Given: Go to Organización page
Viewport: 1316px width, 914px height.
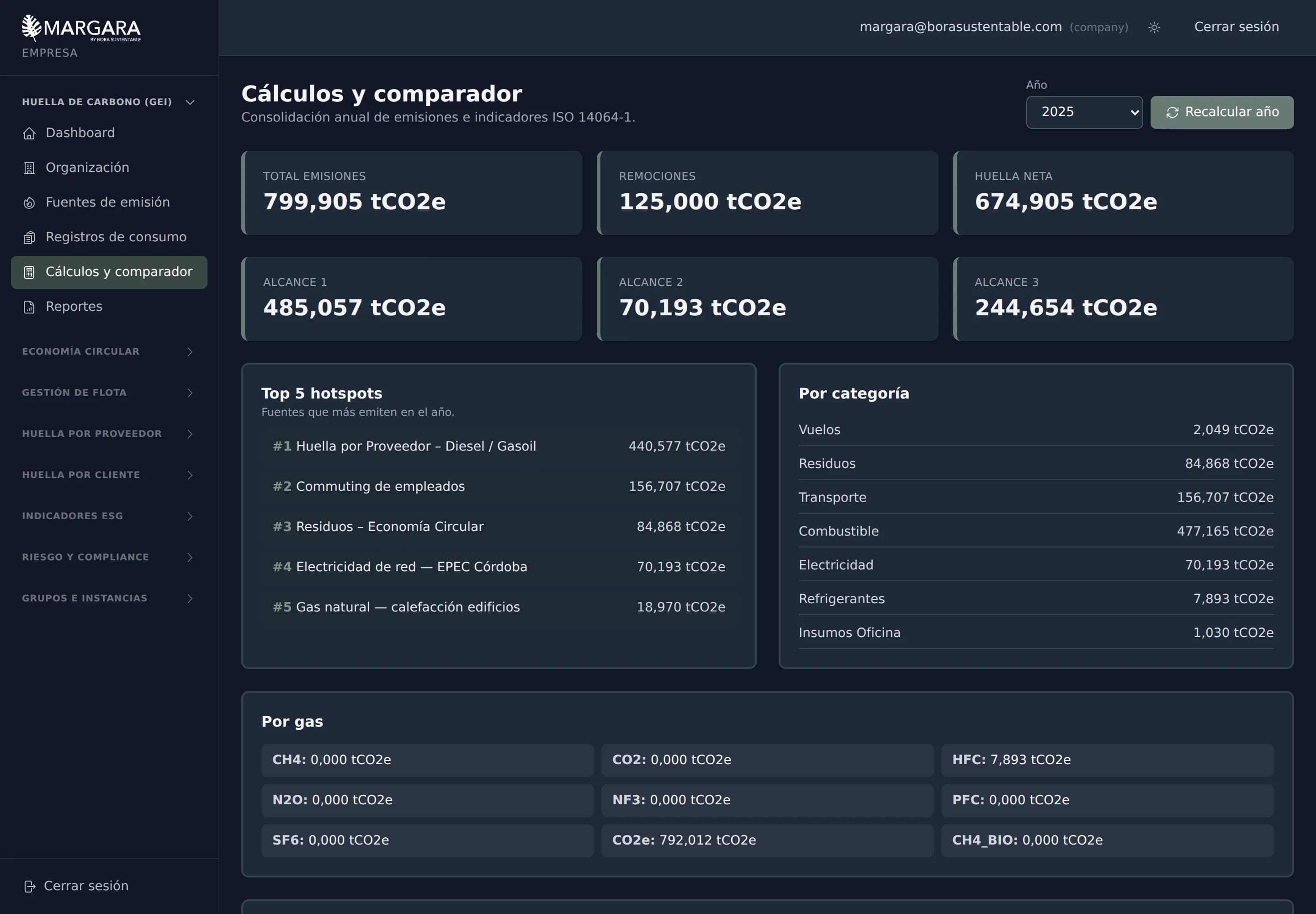Looking at the screenshot, I should tap(109, 168).
